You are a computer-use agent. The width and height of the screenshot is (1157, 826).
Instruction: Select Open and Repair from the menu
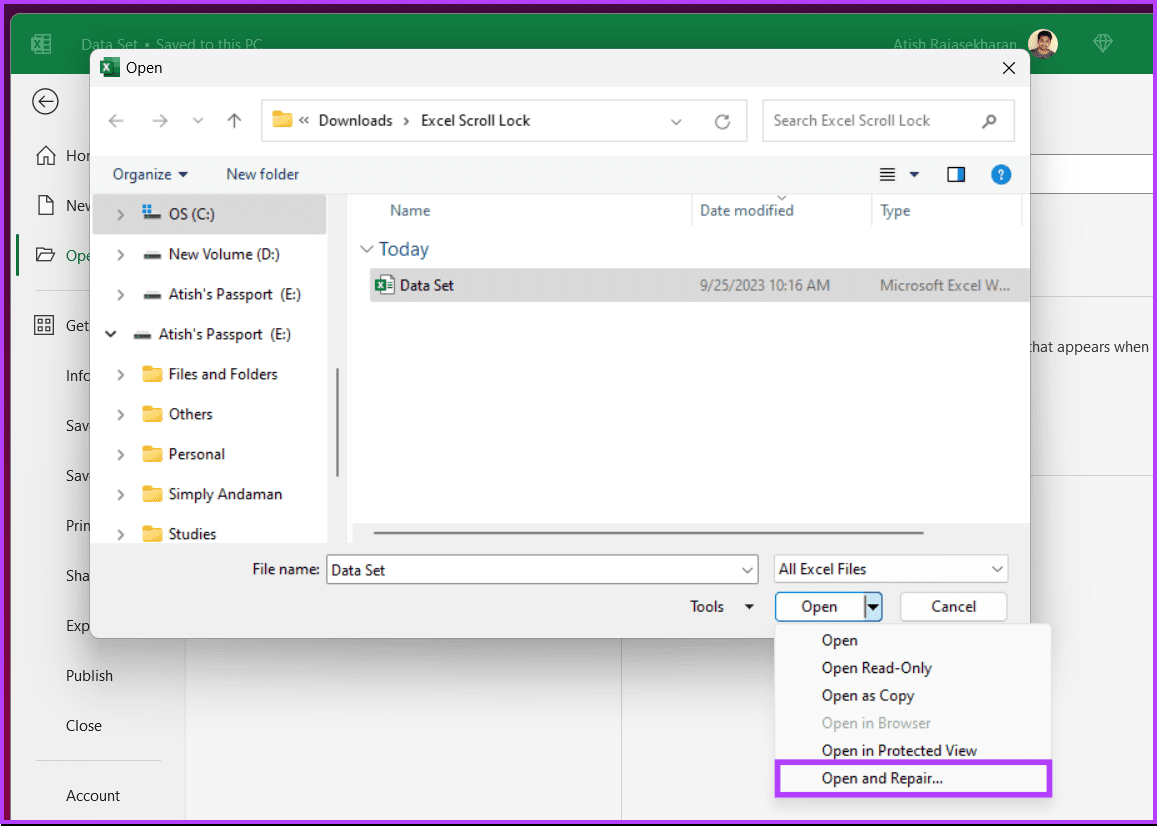point(882,778)
